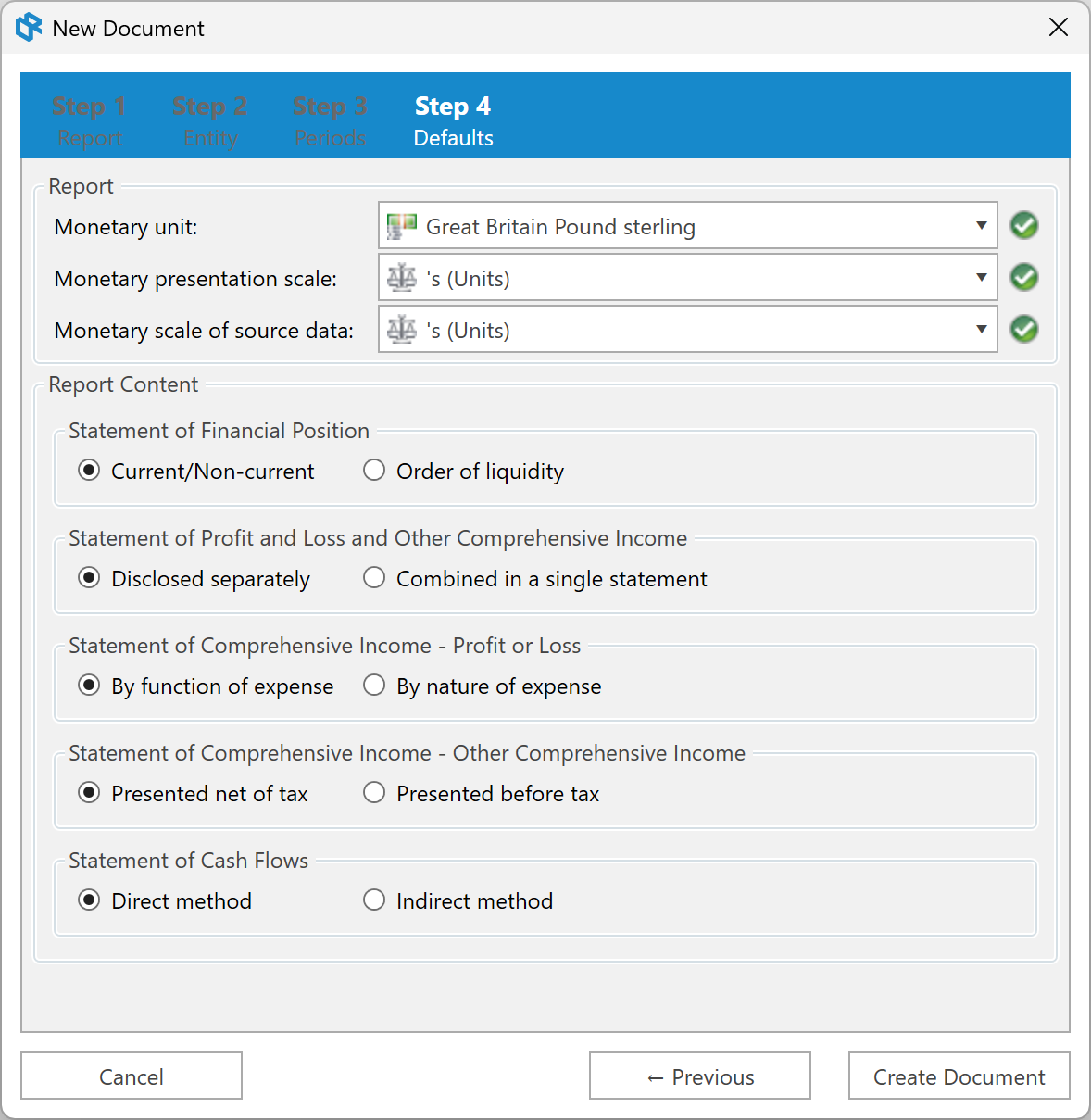The height and width of the screenshot is (1120, 1091).
Task: Click the 'Monetary unit:' label
Action: (126, 227)
